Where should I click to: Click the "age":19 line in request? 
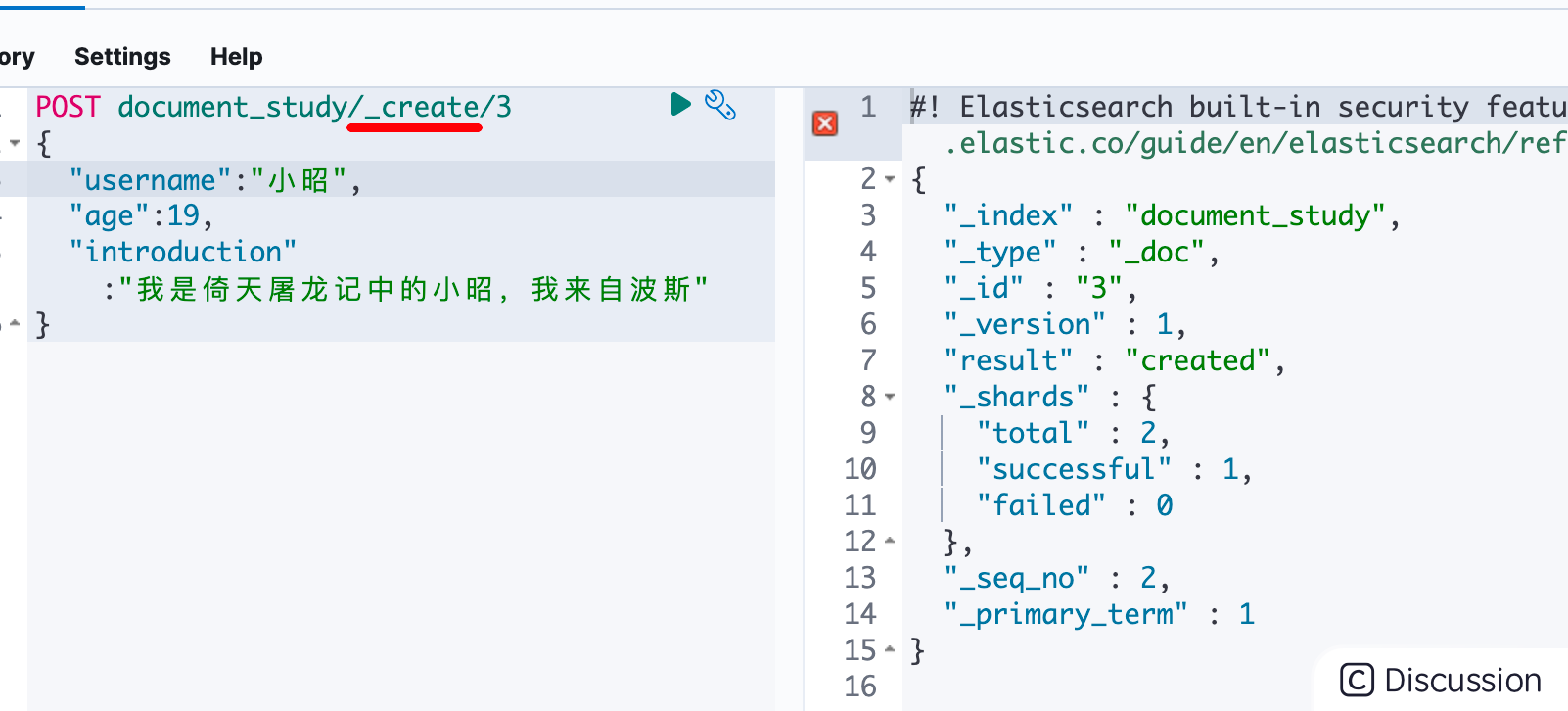[141, 215]
